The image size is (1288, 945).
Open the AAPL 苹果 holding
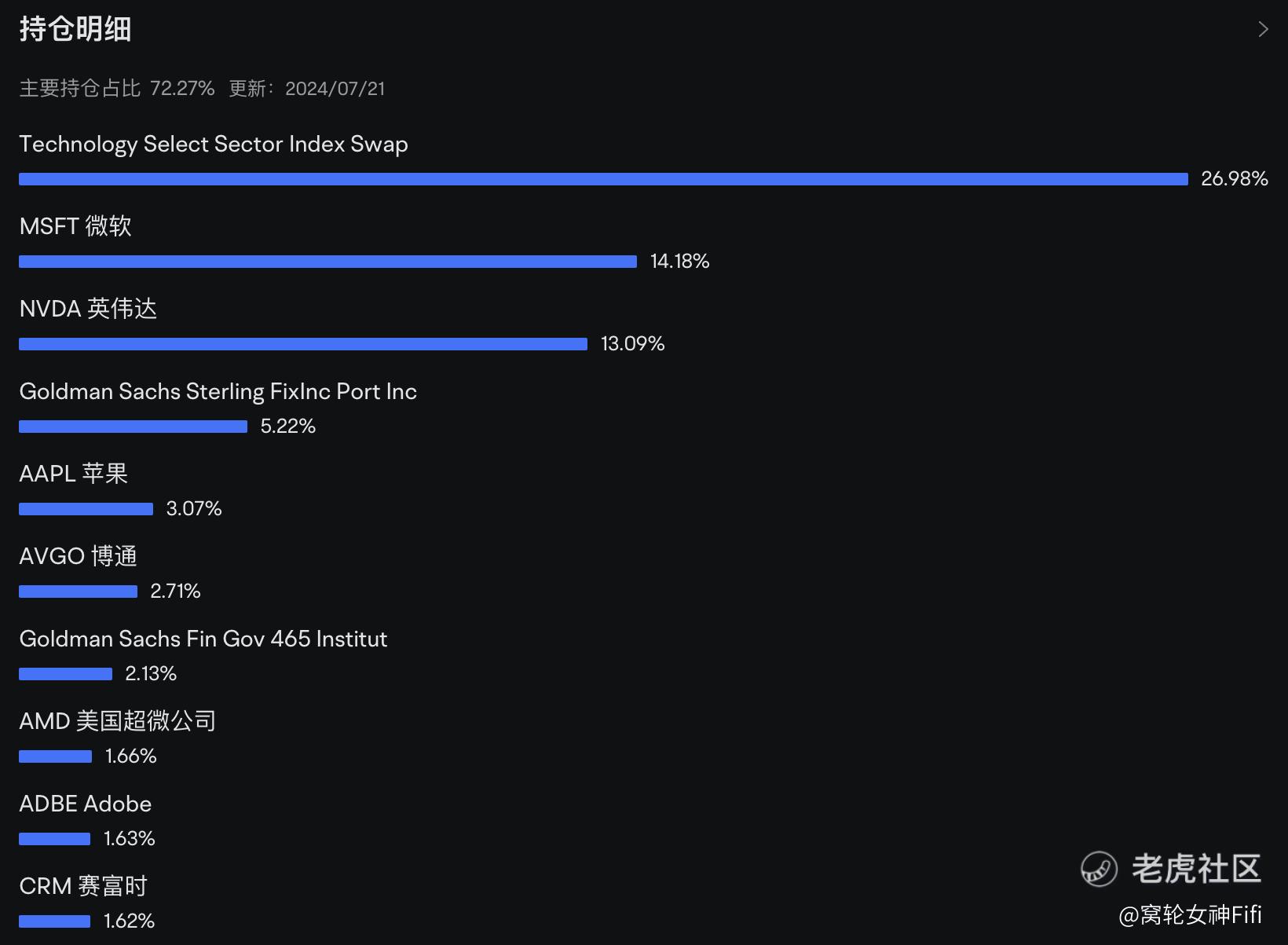tap(73, 474)
